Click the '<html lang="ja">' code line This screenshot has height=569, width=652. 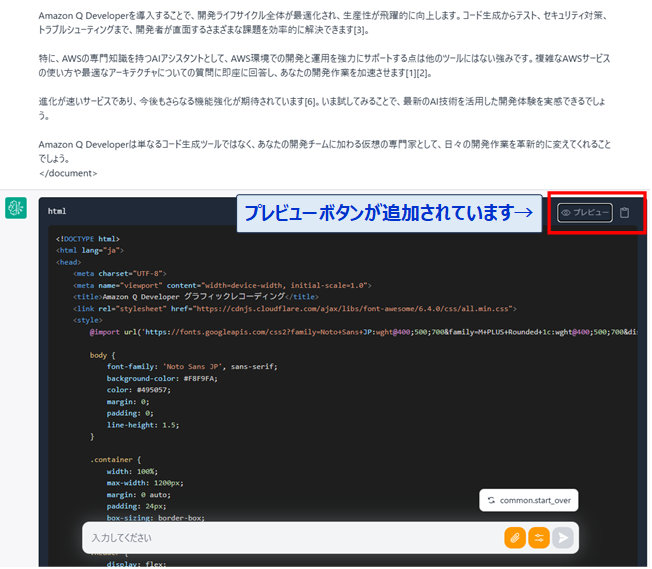90,250
